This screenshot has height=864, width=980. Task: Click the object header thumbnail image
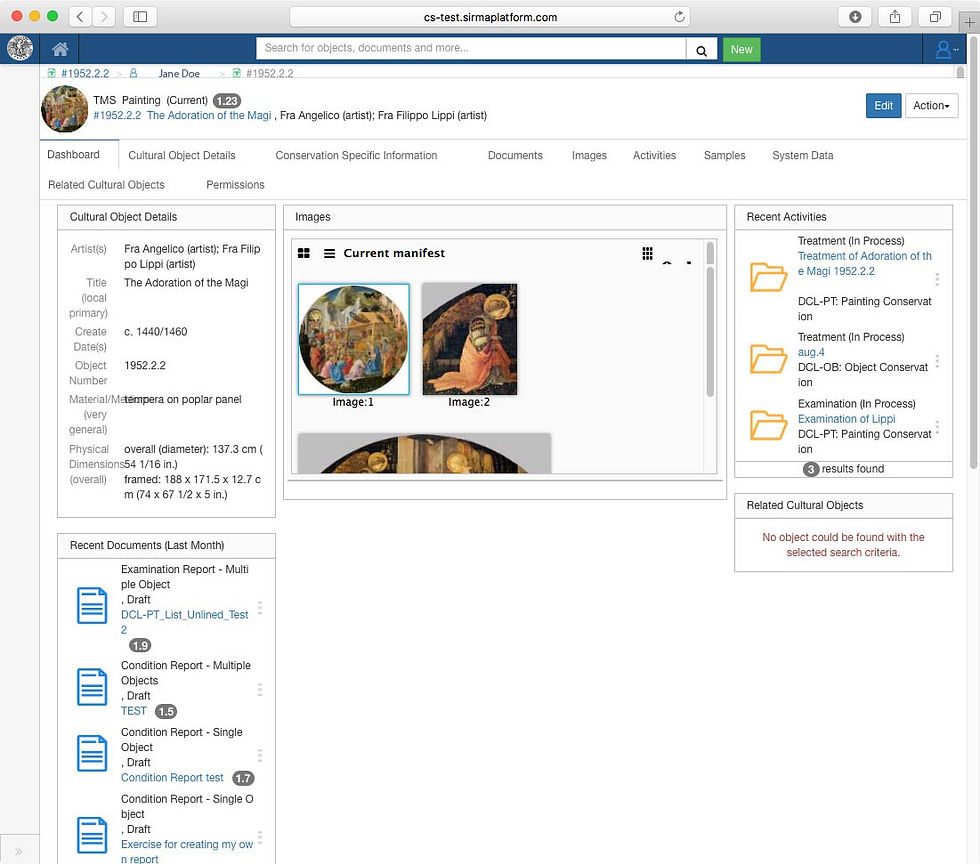click(64, 109)
